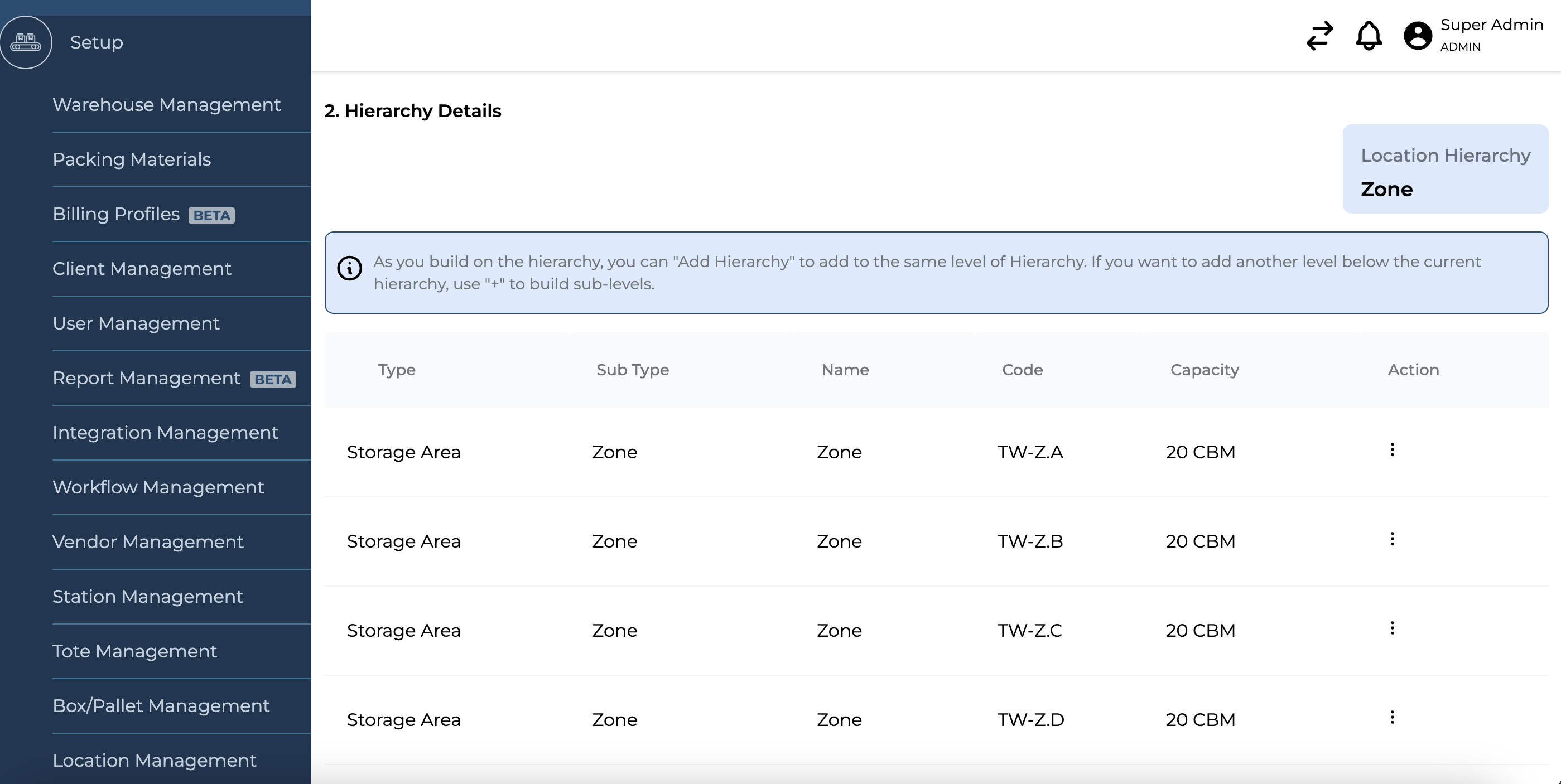Click the Capacity column header

pos(1204,370)
